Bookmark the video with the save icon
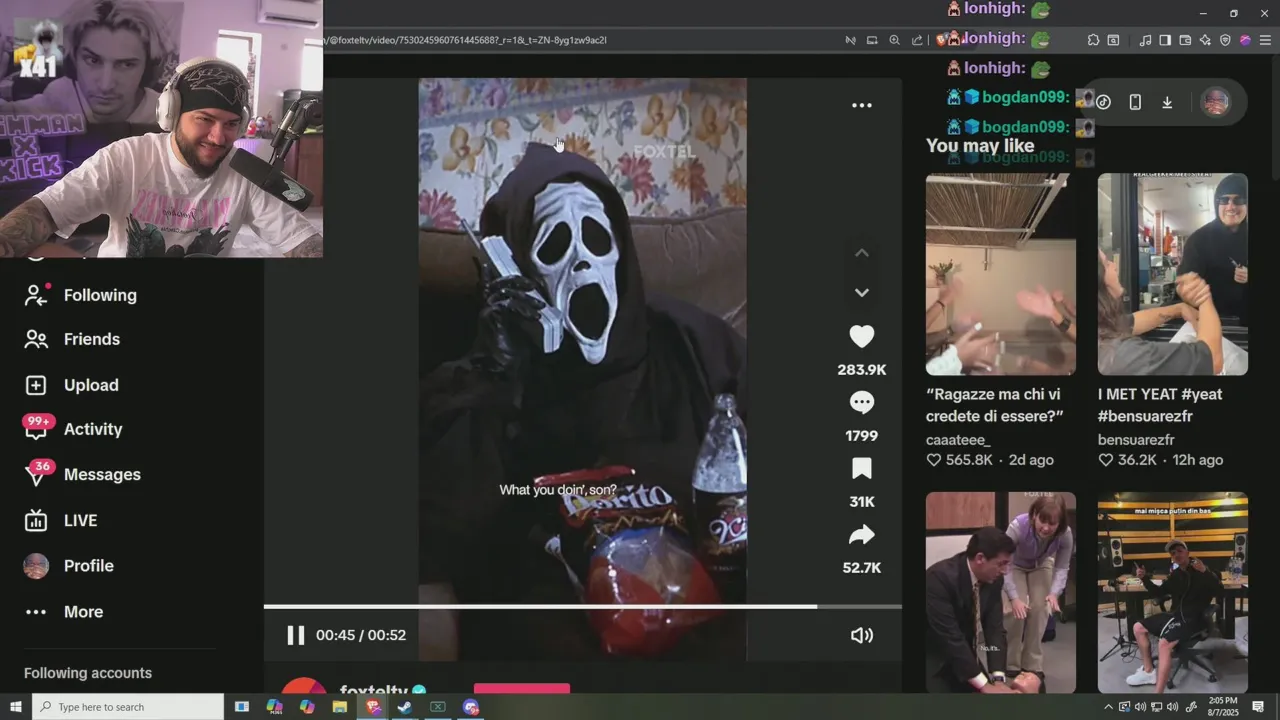Image resolution: width=1280 pixels, height=720 pixels. [861, 469]
